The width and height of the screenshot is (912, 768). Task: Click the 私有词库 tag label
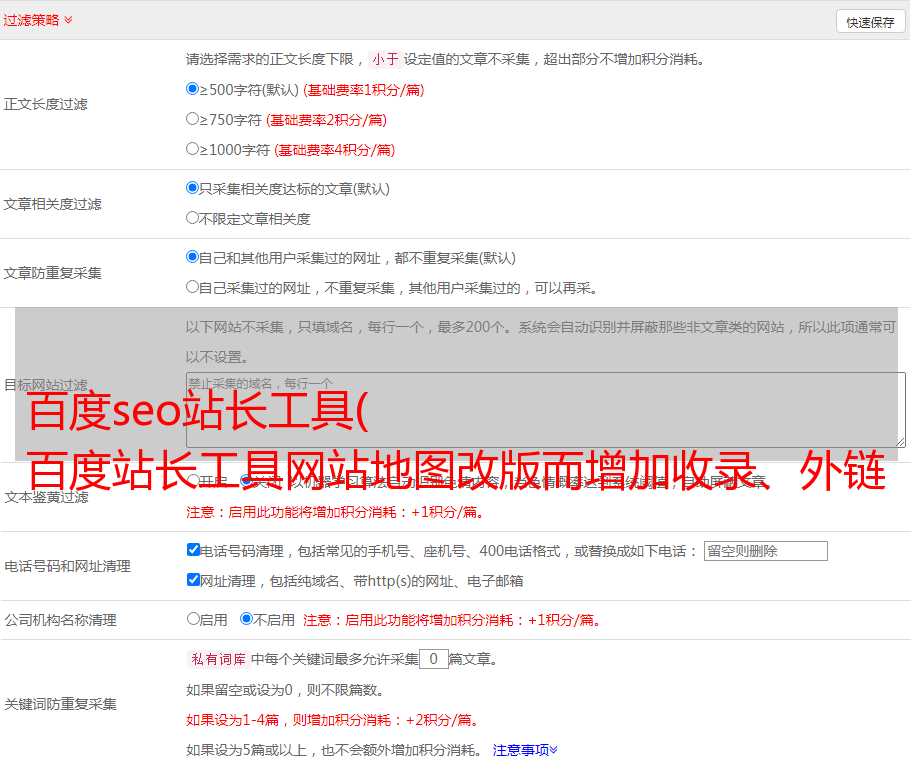pyautogui.click(x=216, y=659)
